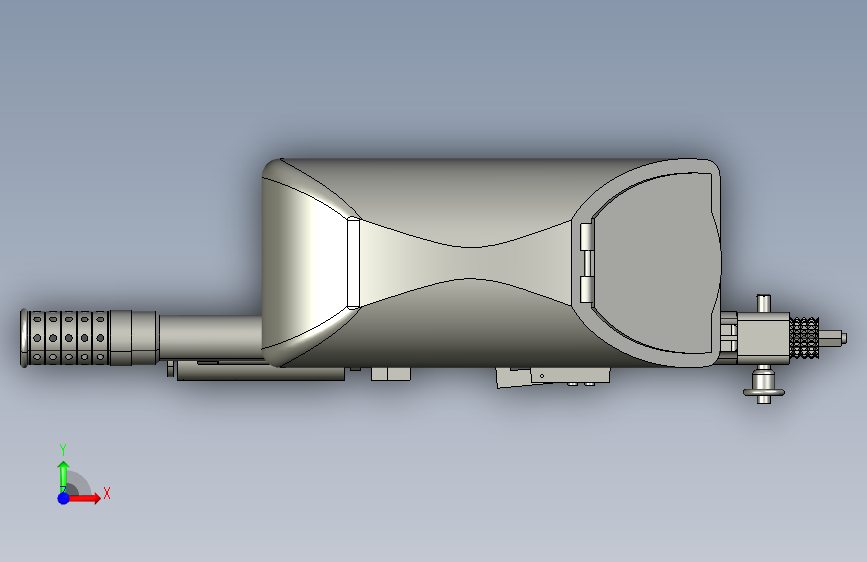The image size is (867, 562).
Task: Select the smooth tube between shroud and housing
Action: coord(210,338)
